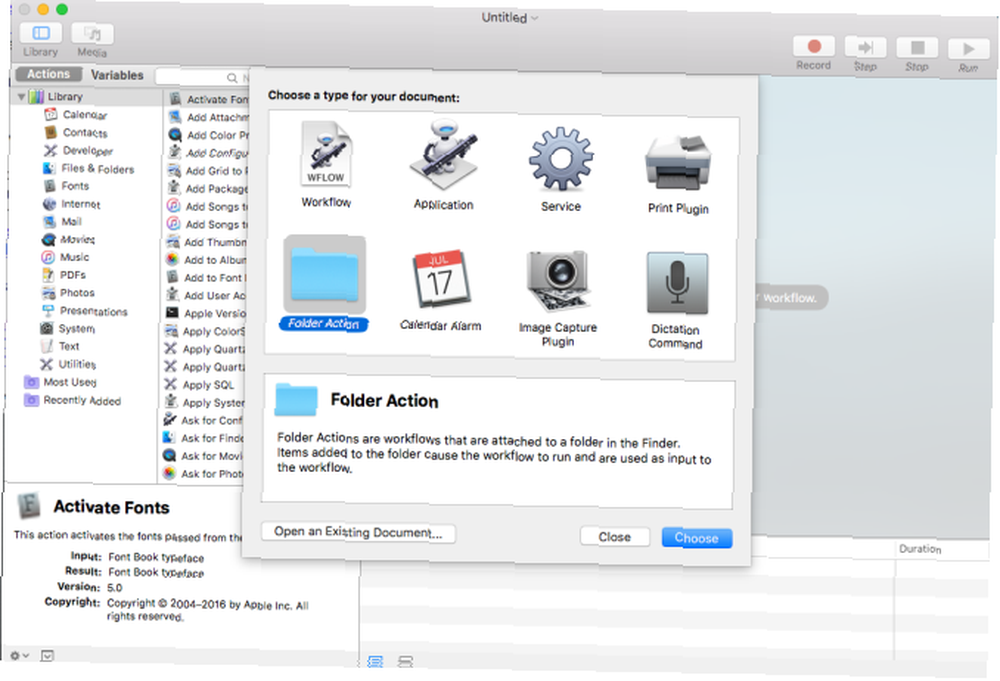Open the Recently Added smart folder

pos(82,400)
